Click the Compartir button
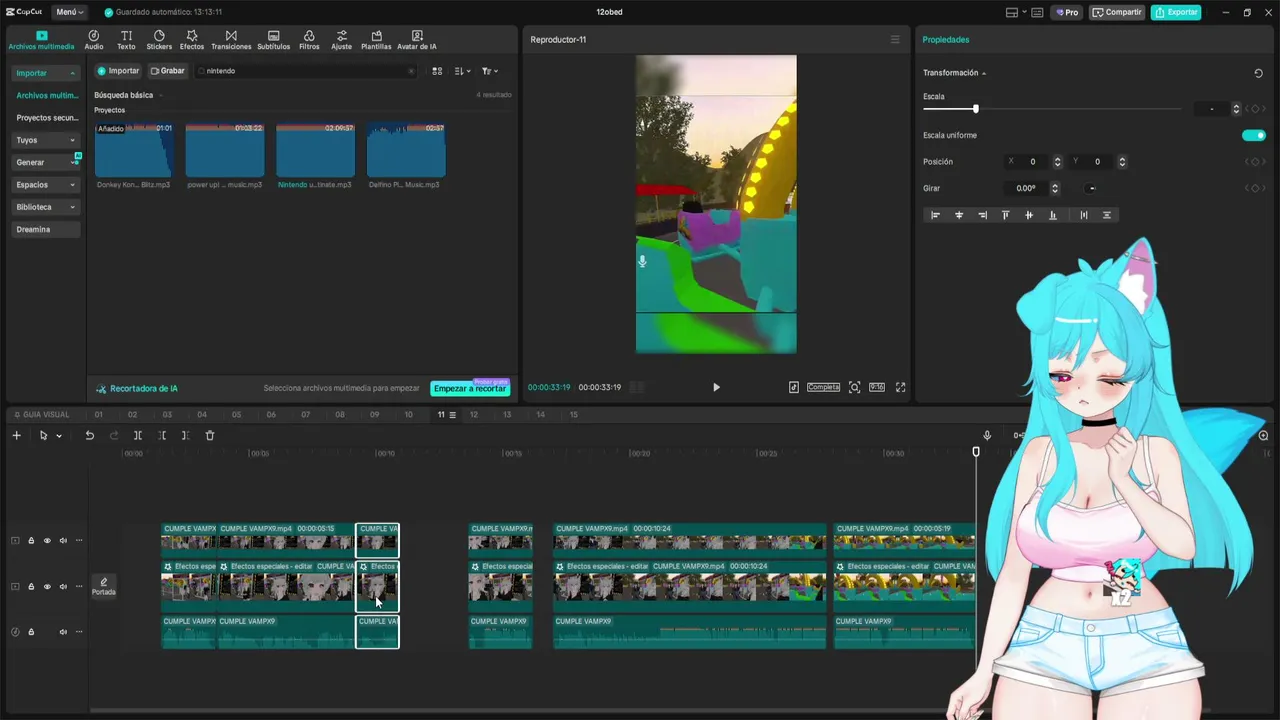Image resolution: width=1280 pixels, height=720 pixels. pyautogui.click(x=1117, y=12)
